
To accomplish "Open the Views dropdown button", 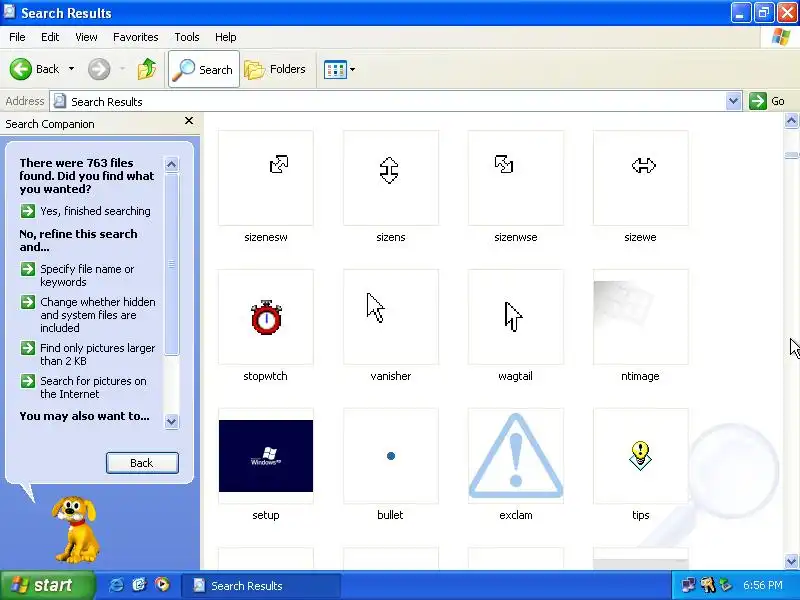I will tap(339, 69).
